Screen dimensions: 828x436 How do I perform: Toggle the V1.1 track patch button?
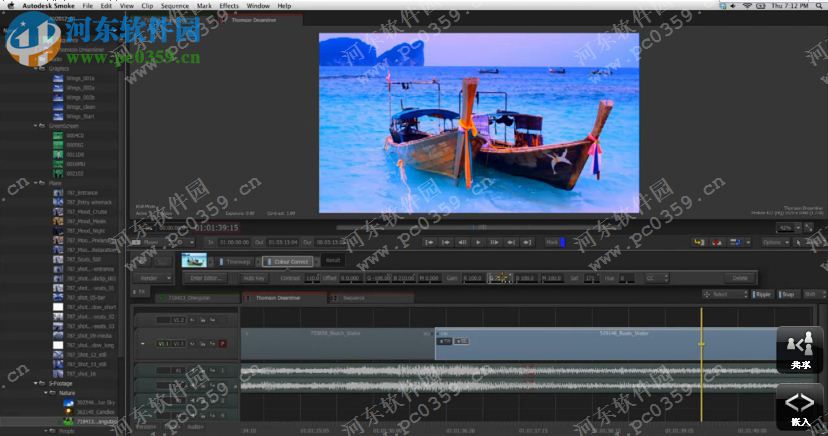pyautogui.click(x=164, y=344)
